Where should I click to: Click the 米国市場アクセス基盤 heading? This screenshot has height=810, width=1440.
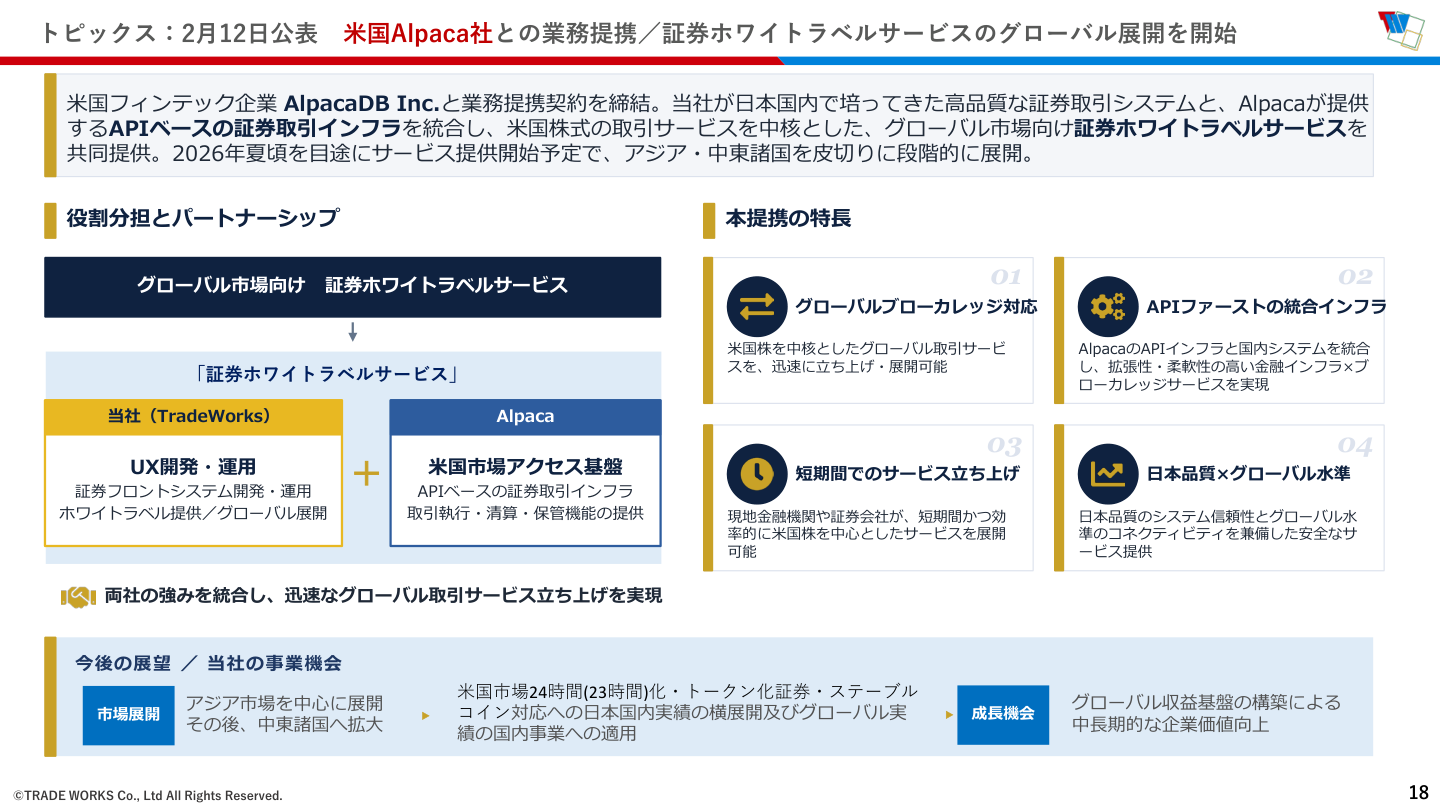pos(525,467)
